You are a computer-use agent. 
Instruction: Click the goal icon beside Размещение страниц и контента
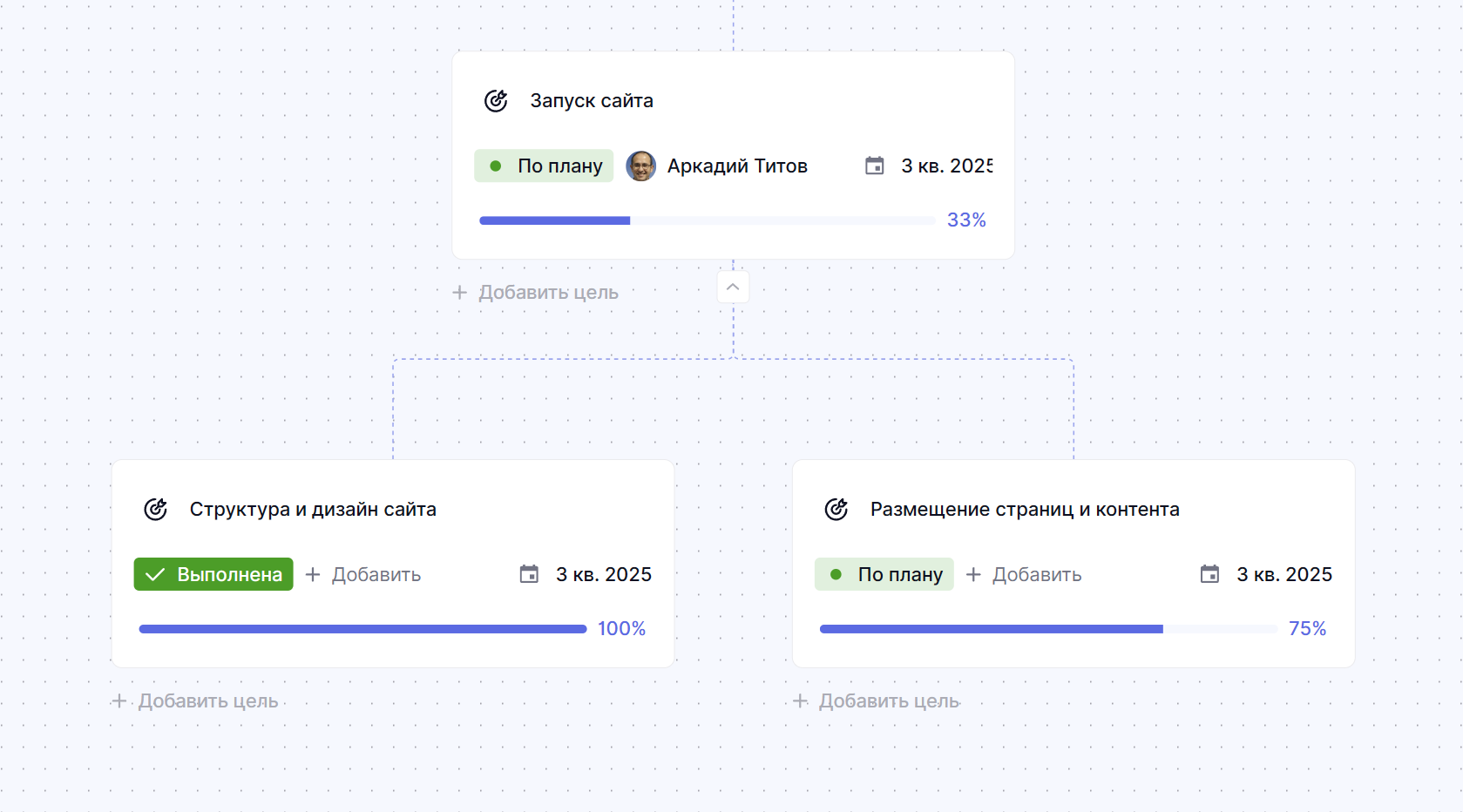(x=836, y=510)
